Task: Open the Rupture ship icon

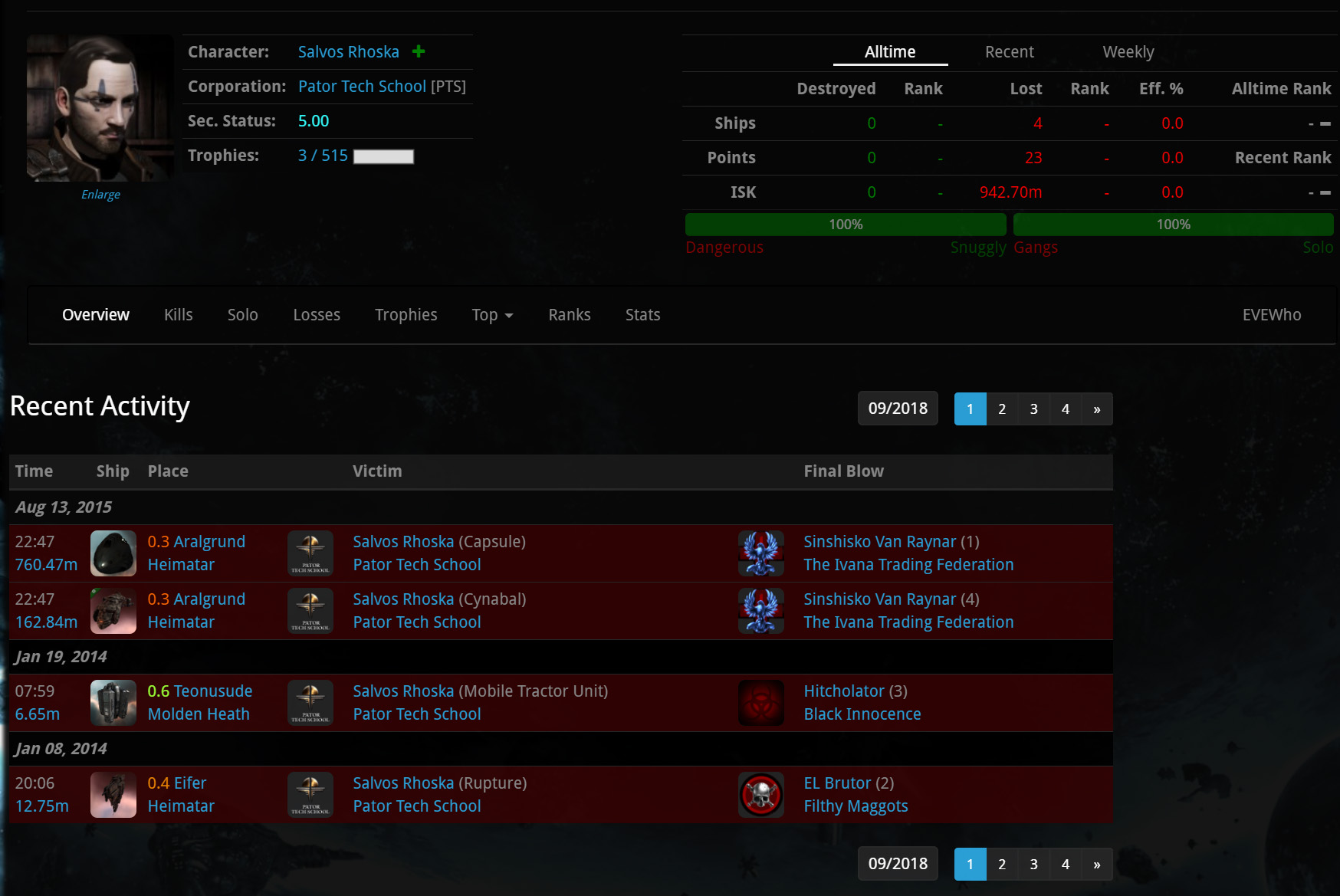Action: [x=113, y=795]
